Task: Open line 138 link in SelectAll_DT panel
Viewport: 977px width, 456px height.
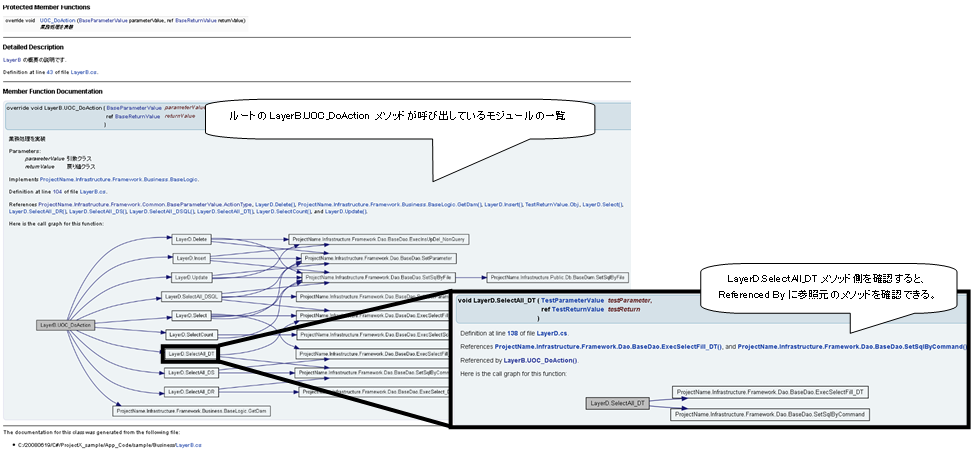Action: click(512, 332)
